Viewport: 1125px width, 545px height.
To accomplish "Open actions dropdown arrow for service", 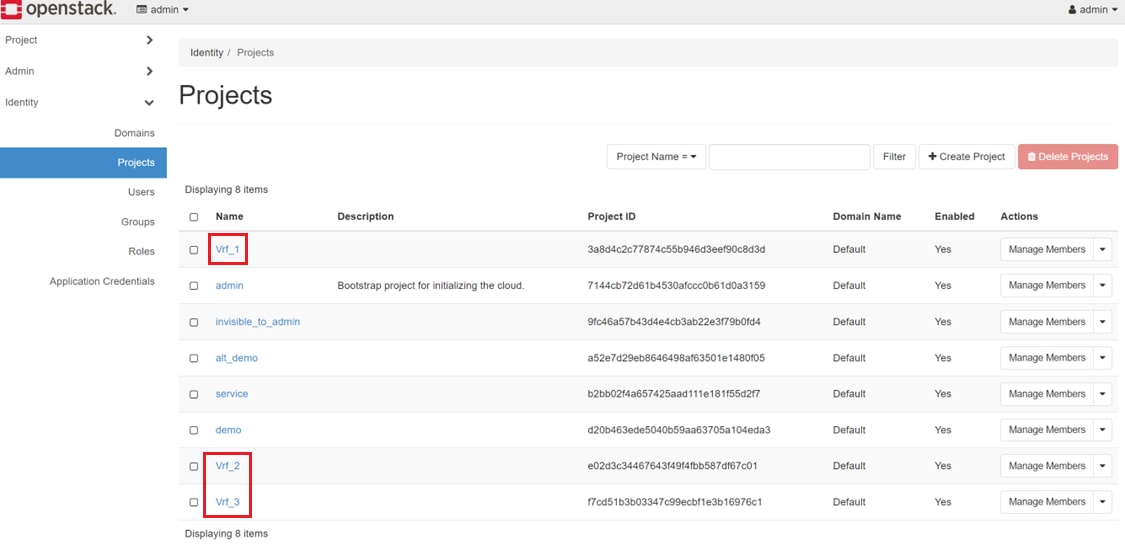I will [1103, 394].
